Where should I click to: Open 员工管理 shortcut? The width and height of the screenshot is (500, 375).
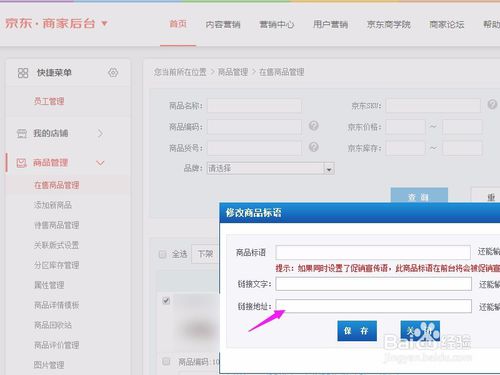[49, 101]
